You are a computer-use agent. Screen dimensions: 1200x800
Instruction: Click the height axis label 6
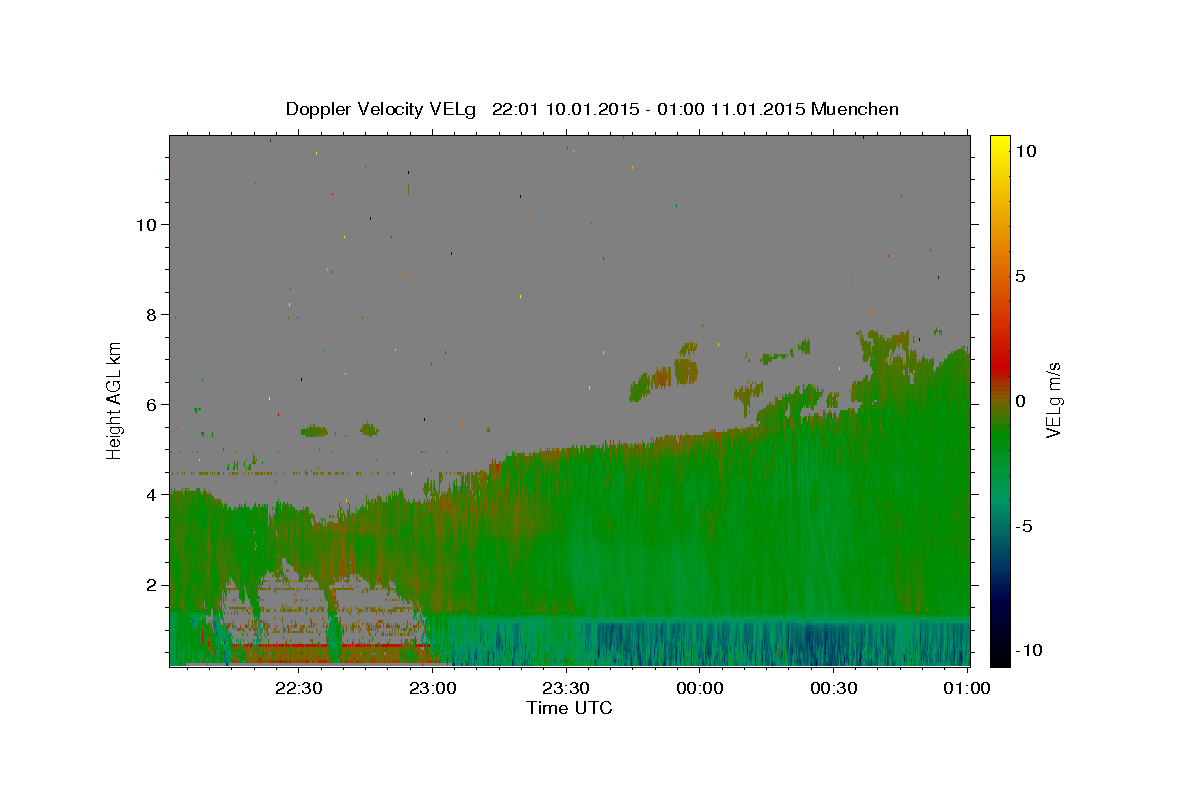click(x=152, y=405)
